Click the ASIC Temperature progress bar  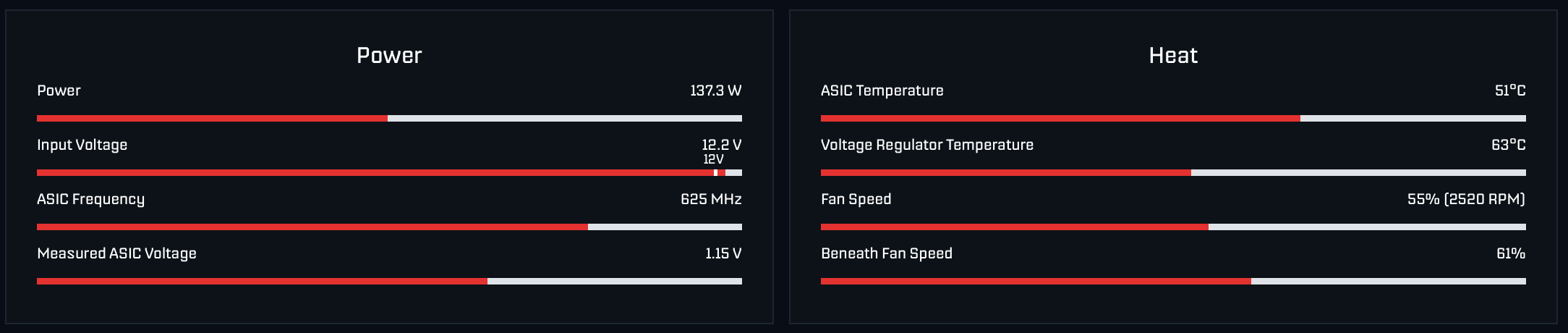click(1173, 118)
